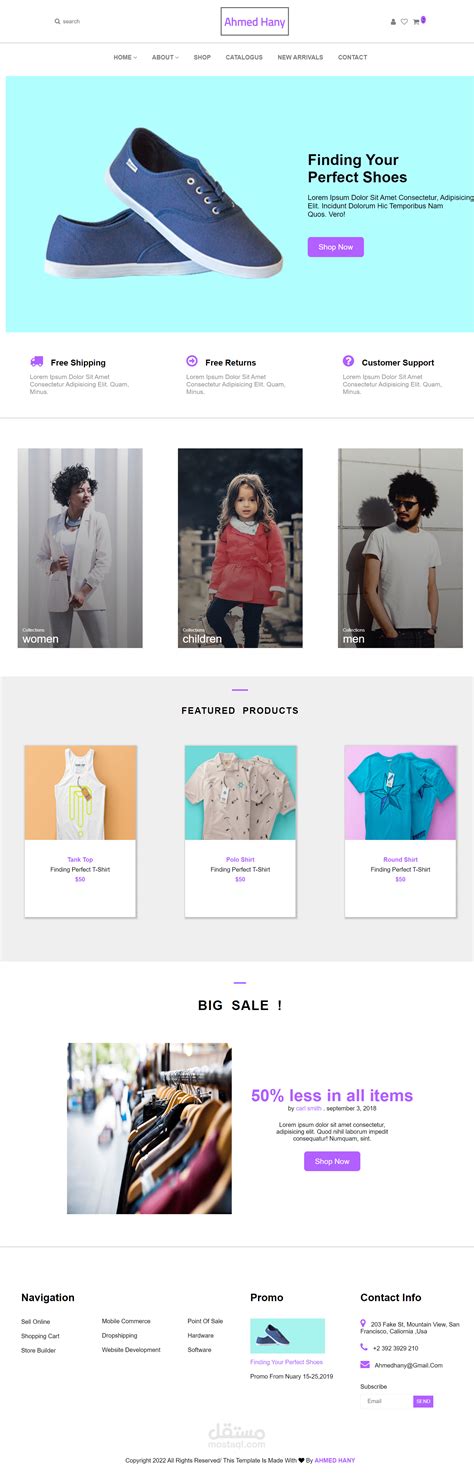474x1479 pixels.
Task: Go to the NEW ARRIVALS page
Action: tap(300, 58)
